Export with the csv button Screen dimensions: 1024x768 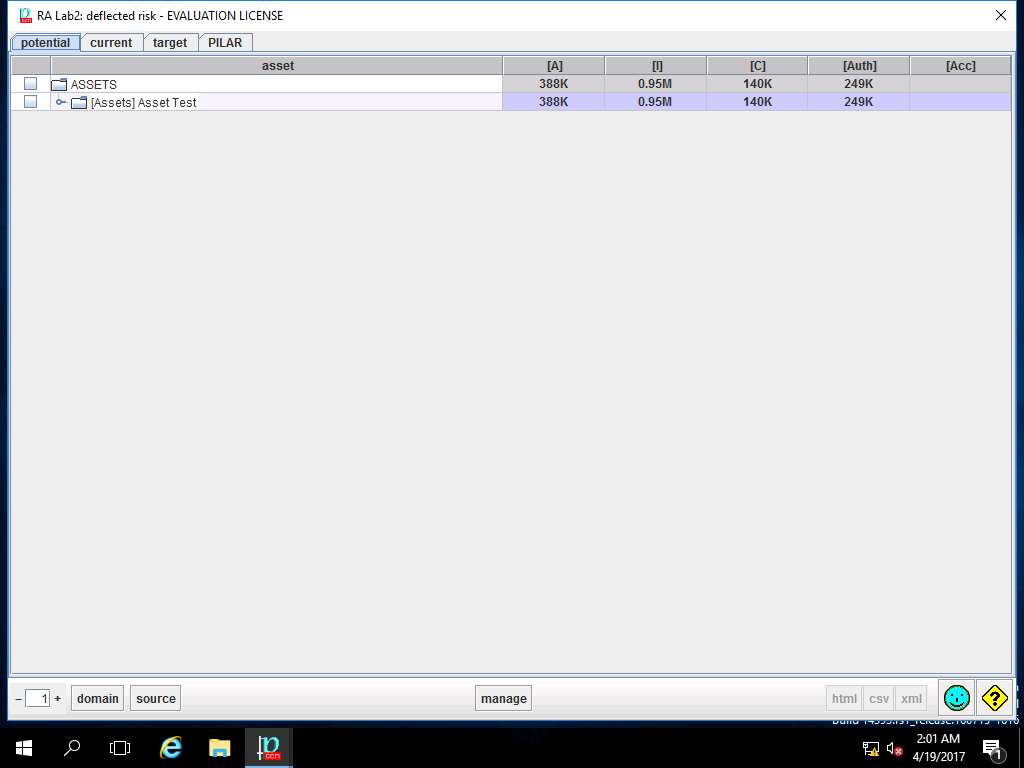(878, 698)
